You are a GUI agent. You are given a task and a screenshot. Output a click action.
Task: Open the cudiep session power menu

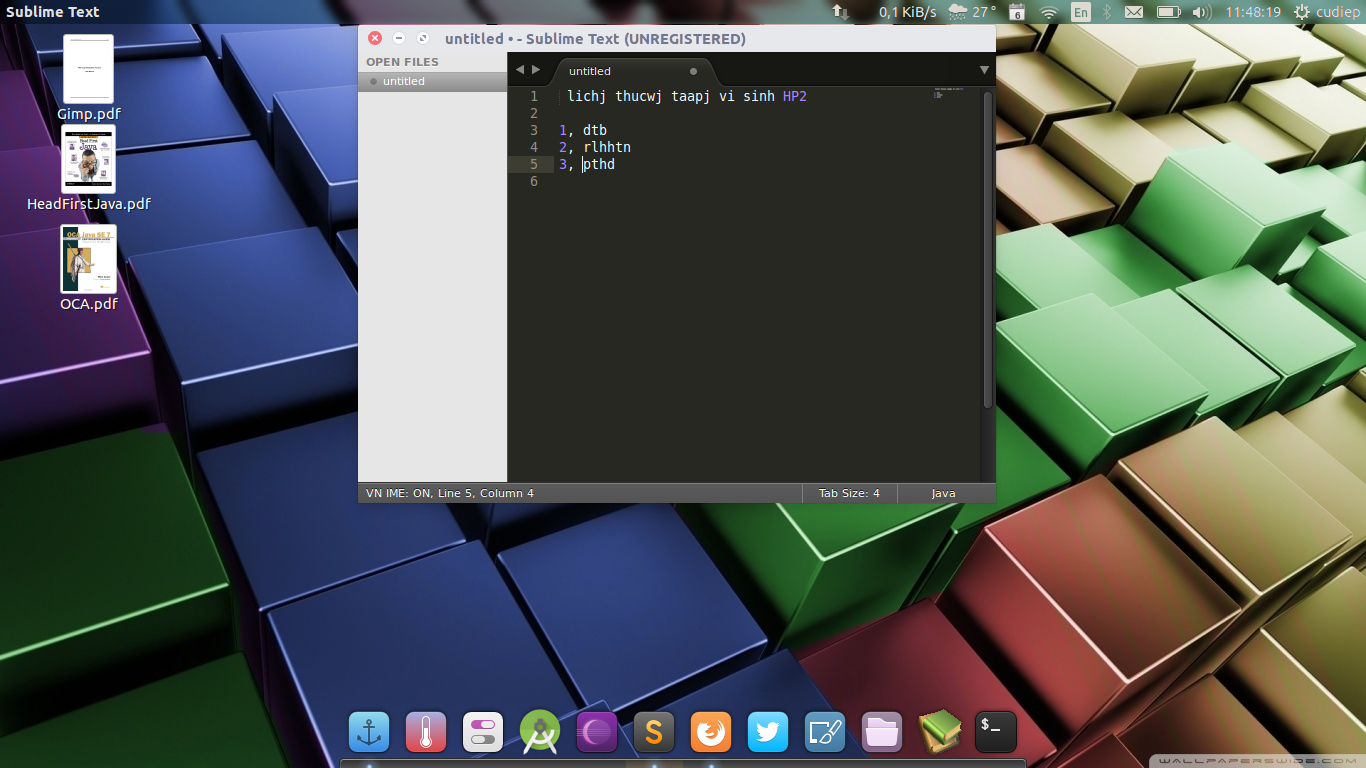(1326, 12)
